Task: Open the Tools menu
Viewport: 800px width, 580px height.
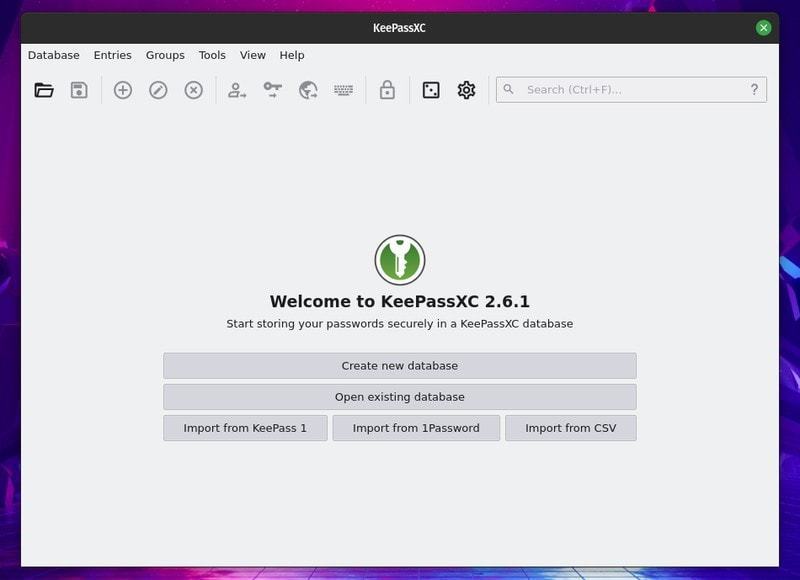Action: pos(212,55)
